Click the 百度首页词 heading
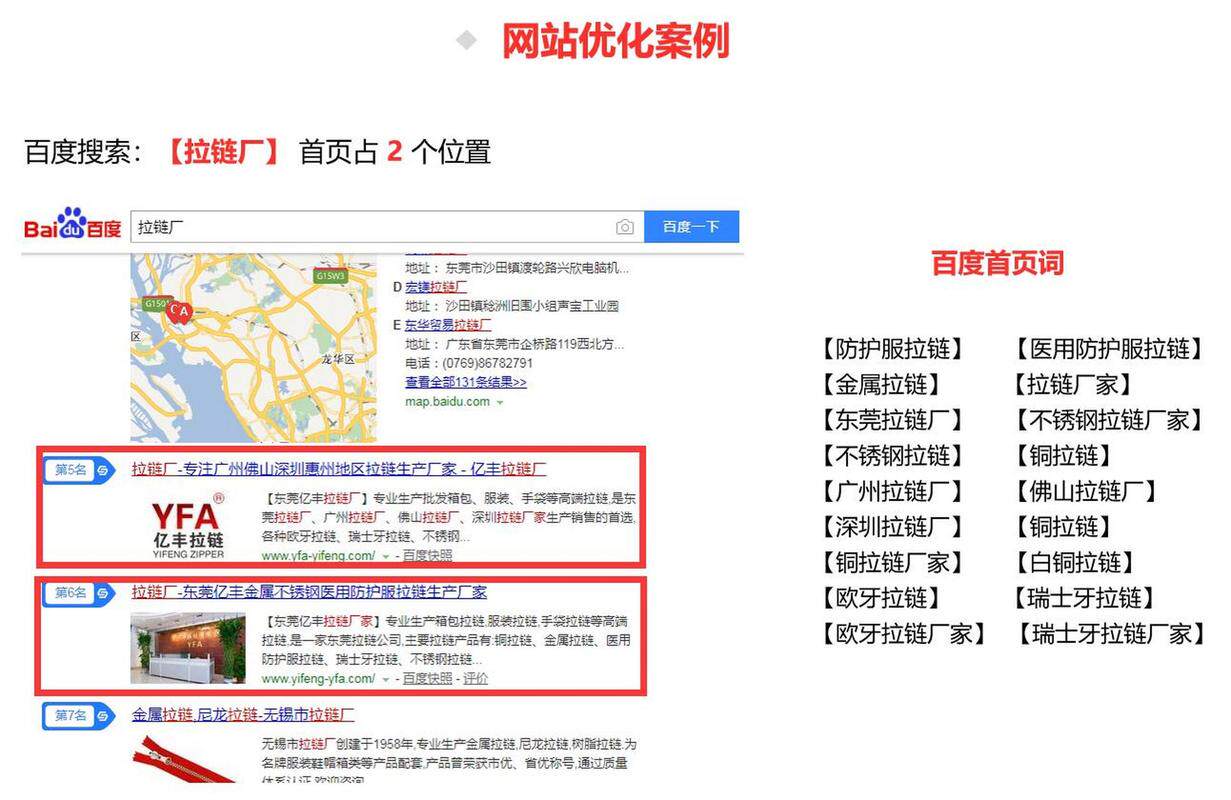 point(997,263)
